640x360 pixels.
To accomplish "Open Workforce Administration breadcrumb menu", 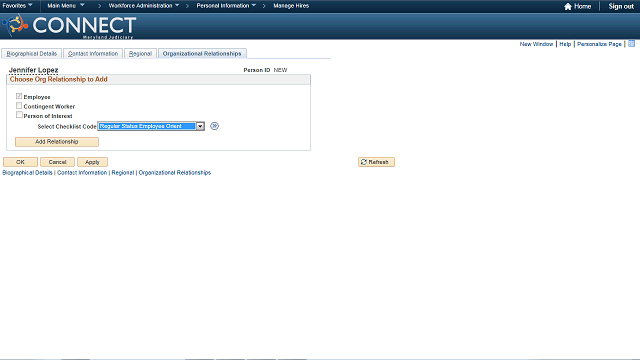I will pos(144,6).
